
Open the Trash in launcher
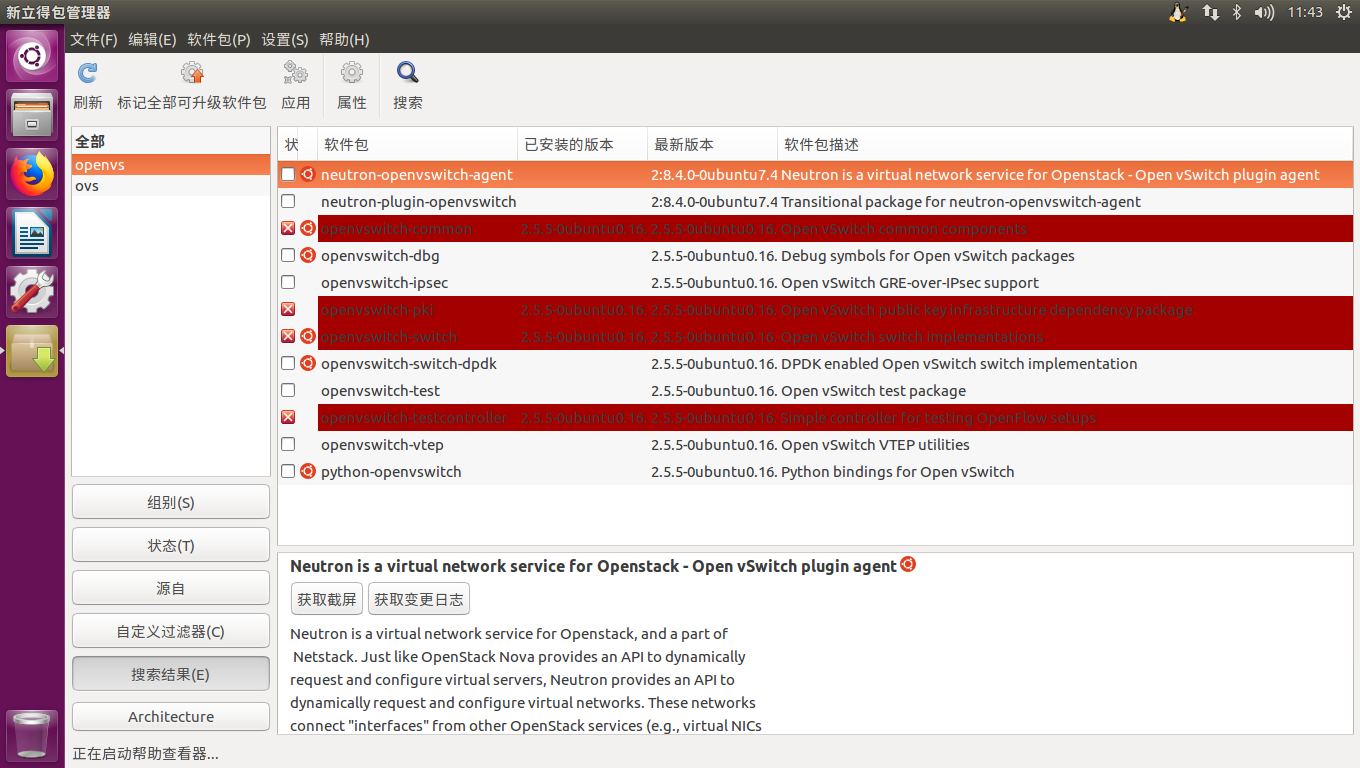tap(32, 735)
